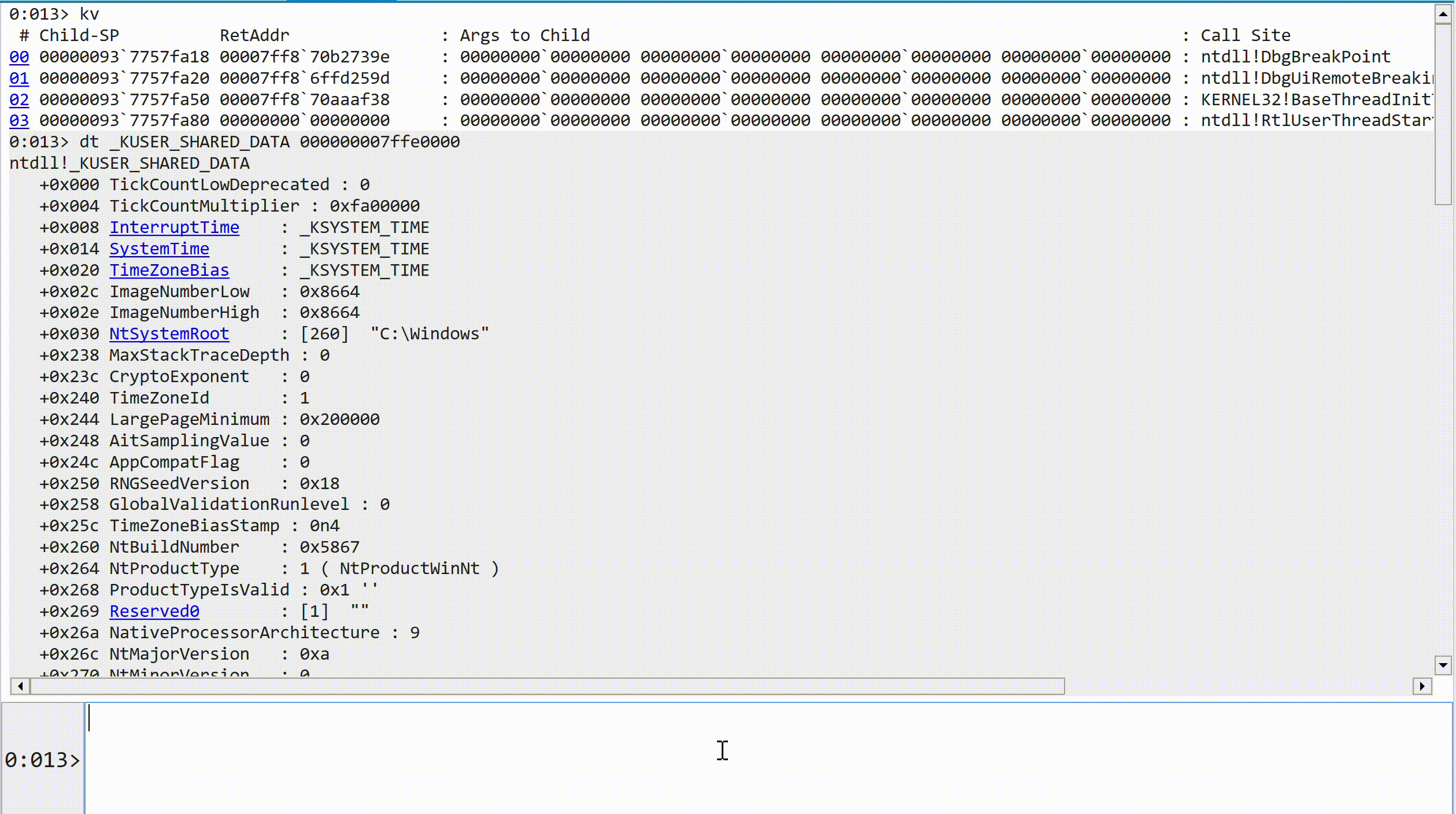
Task: Open the TimeZoneBias field link
Action: (x=169, y=270)
